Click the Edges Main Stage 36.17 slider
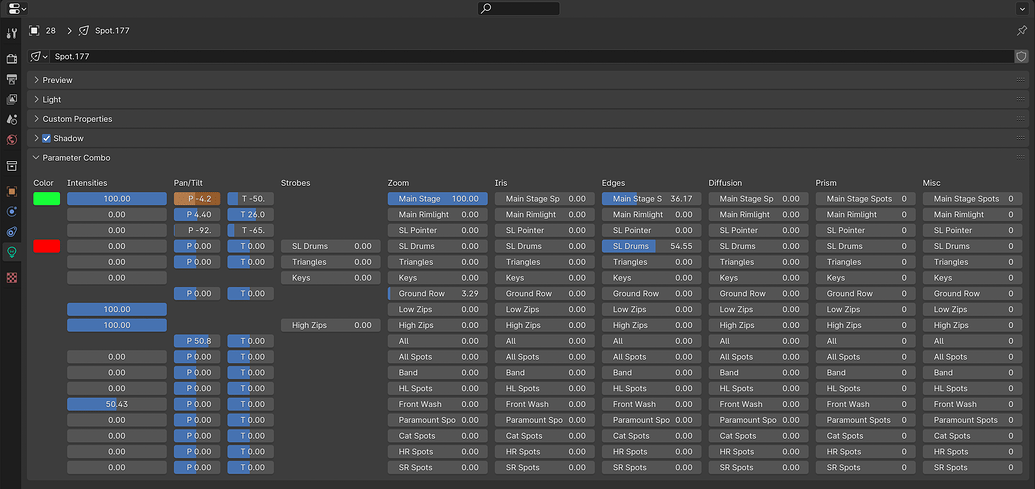The width and height of the screenshot is (1035, 489). click(651, 199)
